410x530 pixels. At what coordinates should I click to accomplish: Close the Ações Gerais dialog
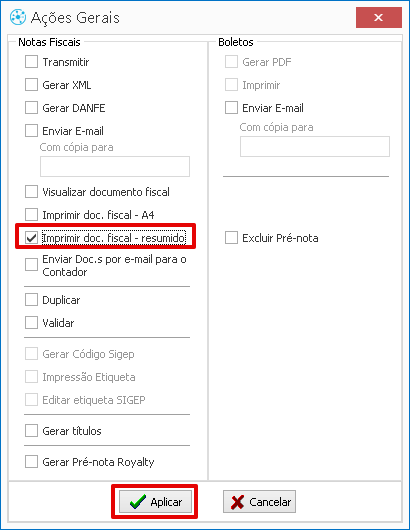(x=379, y=18)
